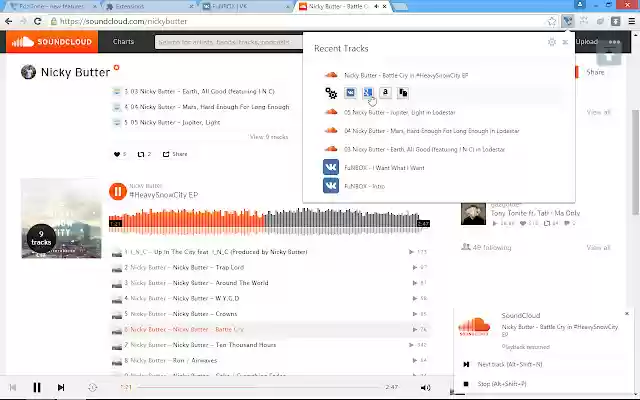Image resolution: width=640 pixels, height=400 pixels.
Task: Open Charts in SoundCloud header
Action: point(123,42)
